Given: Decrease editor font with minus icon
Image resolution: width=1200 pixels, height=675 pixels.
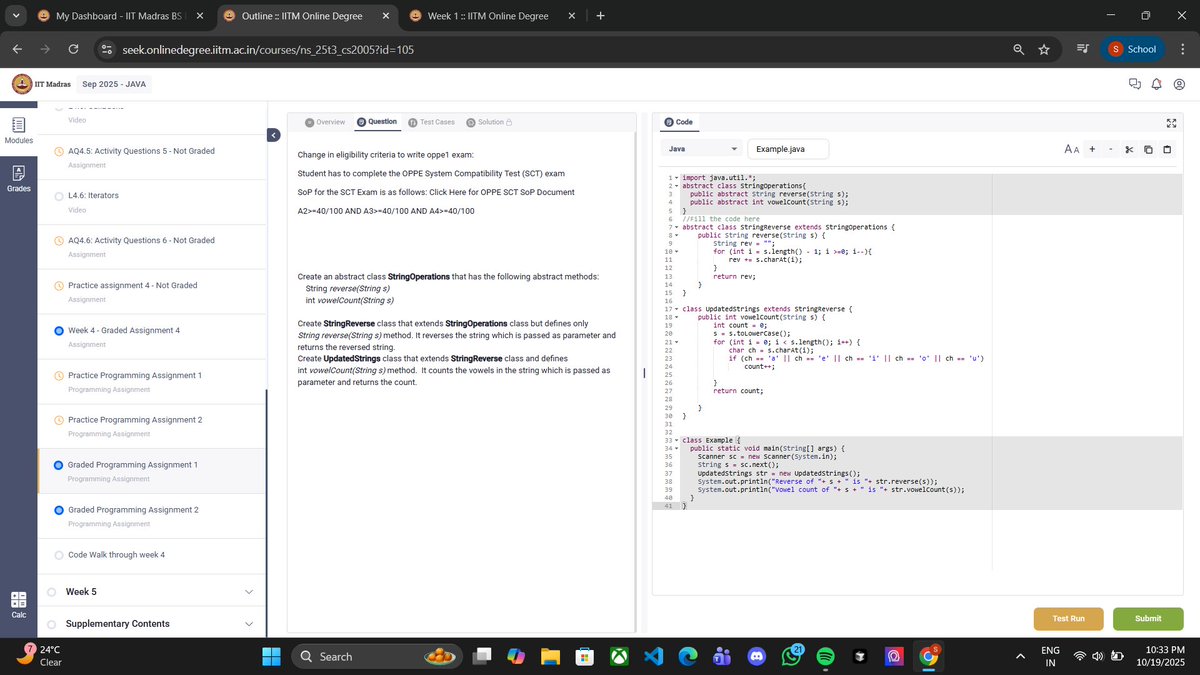Looking at the screenshot, I should (x=1110, y=149).
